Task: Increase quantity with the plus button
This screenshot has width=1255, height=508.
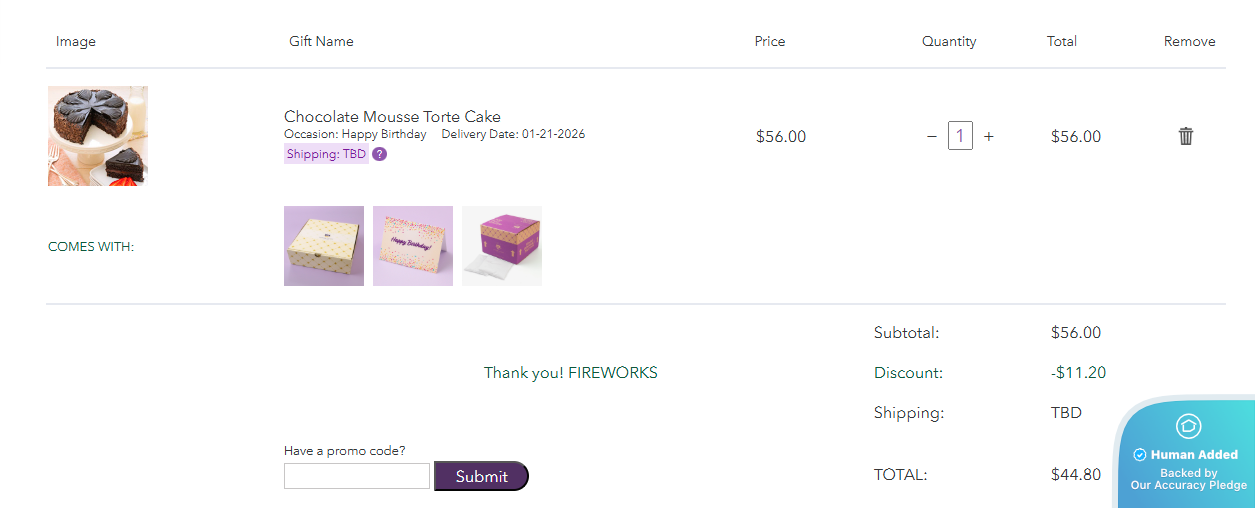Action: coord(989,136)
